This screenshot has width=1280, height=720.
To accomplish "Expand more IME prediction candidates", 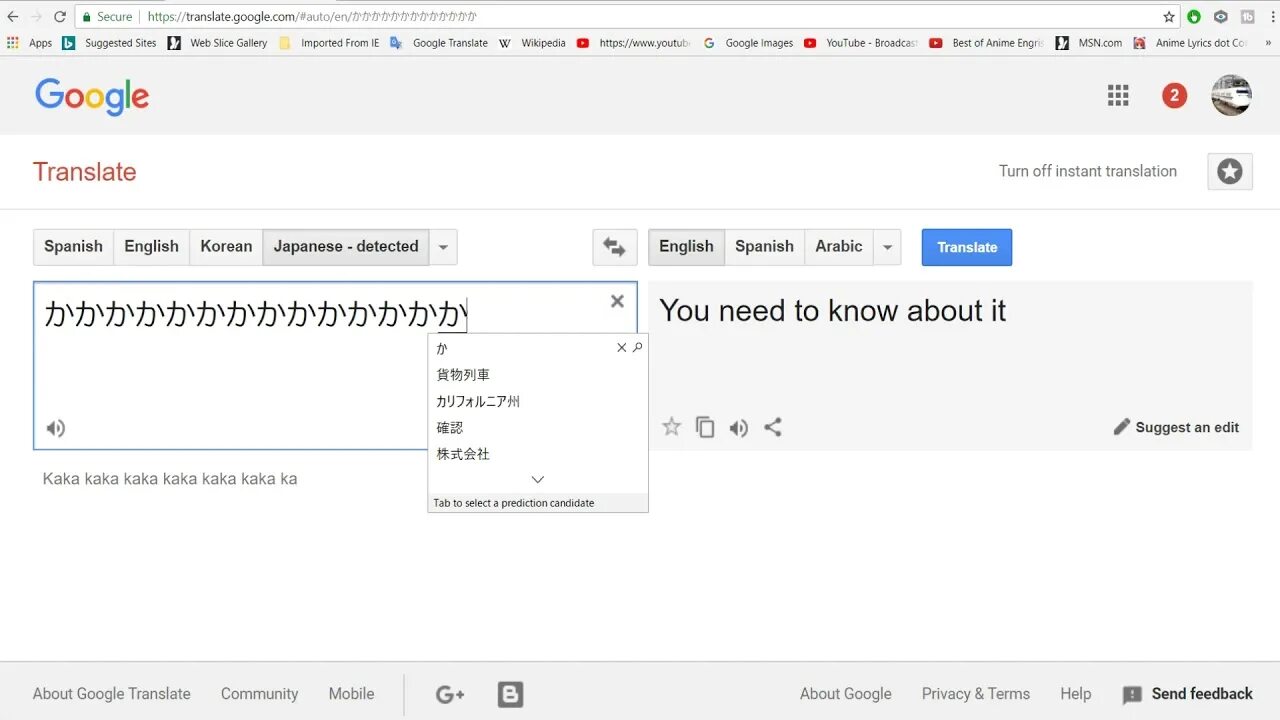I will click(537, 480).
